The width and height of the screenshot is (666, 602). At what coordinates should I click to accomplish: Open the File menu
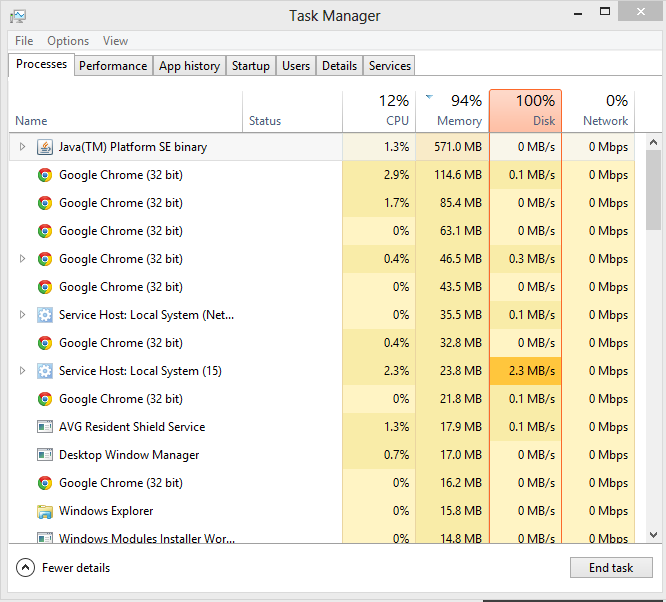[x=24, y=41]
